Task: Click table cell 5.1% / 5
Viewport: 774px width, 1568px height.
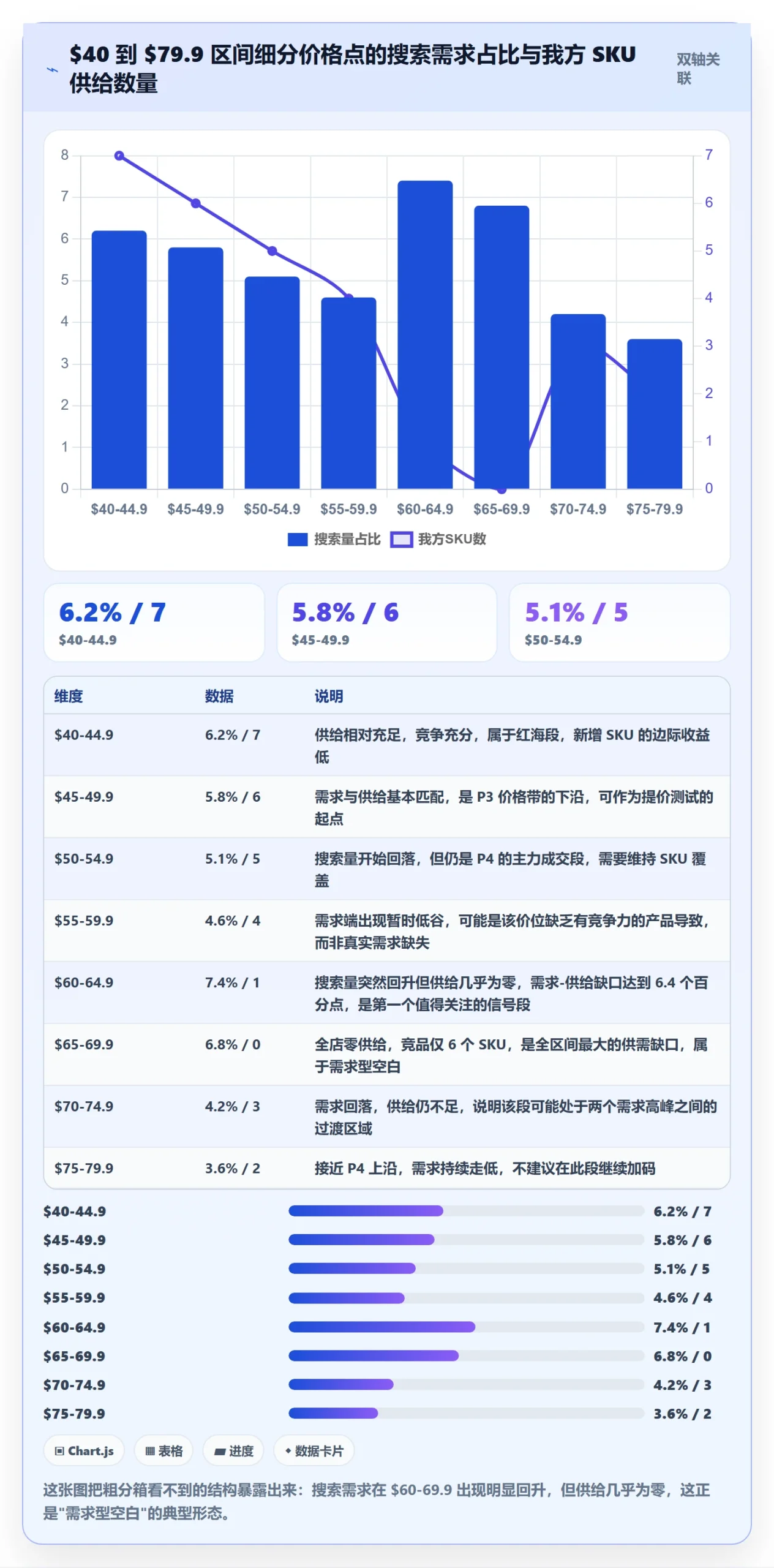Action: click(233, 859)
